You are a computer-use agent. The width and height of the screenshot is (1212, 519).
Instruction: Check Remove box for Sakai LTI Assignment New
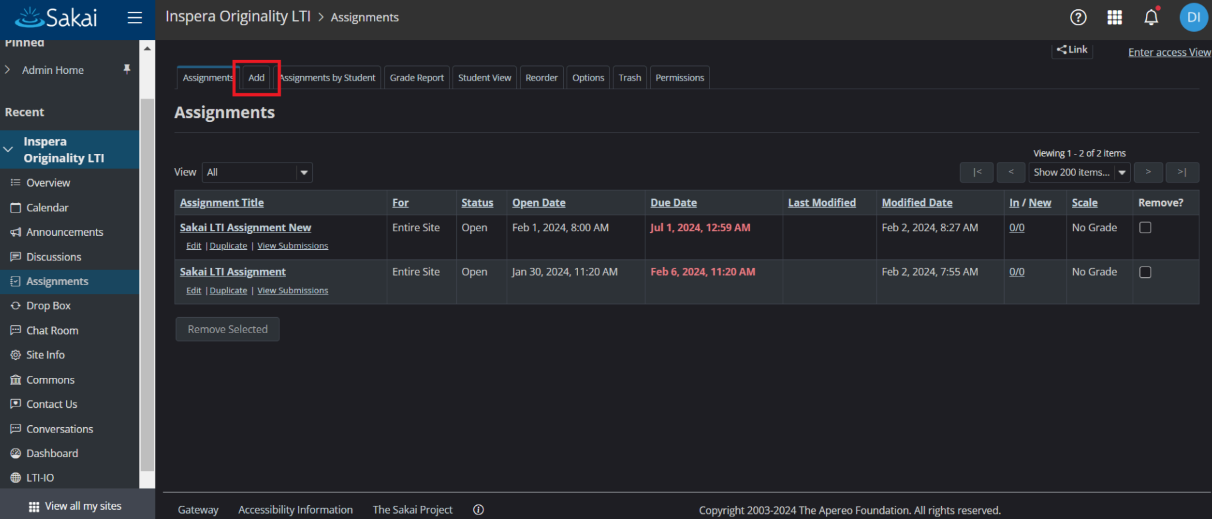click(1145, 227)
